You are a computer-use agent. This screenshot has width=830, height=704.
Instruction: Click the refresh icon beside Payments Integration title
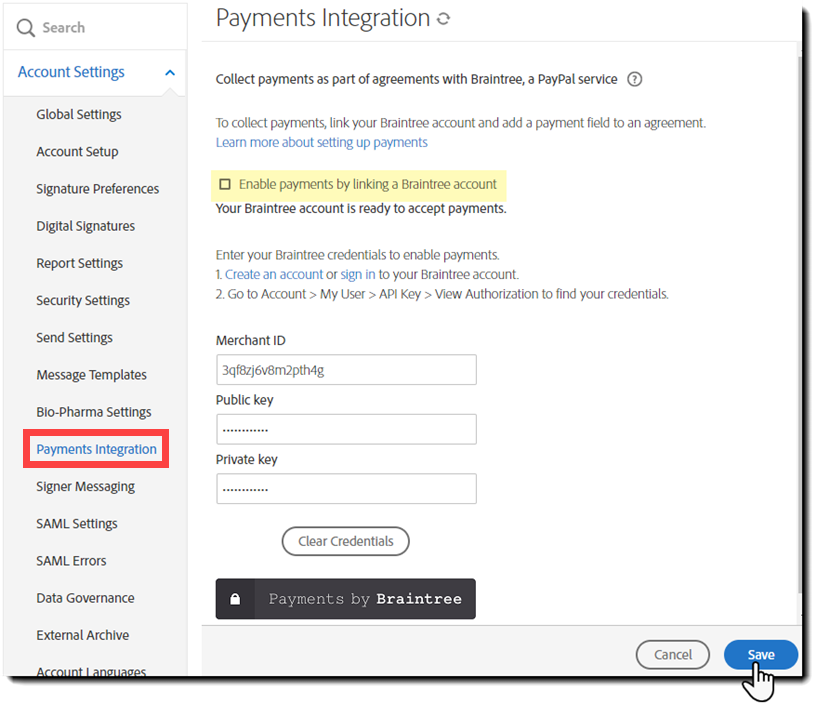444,19
